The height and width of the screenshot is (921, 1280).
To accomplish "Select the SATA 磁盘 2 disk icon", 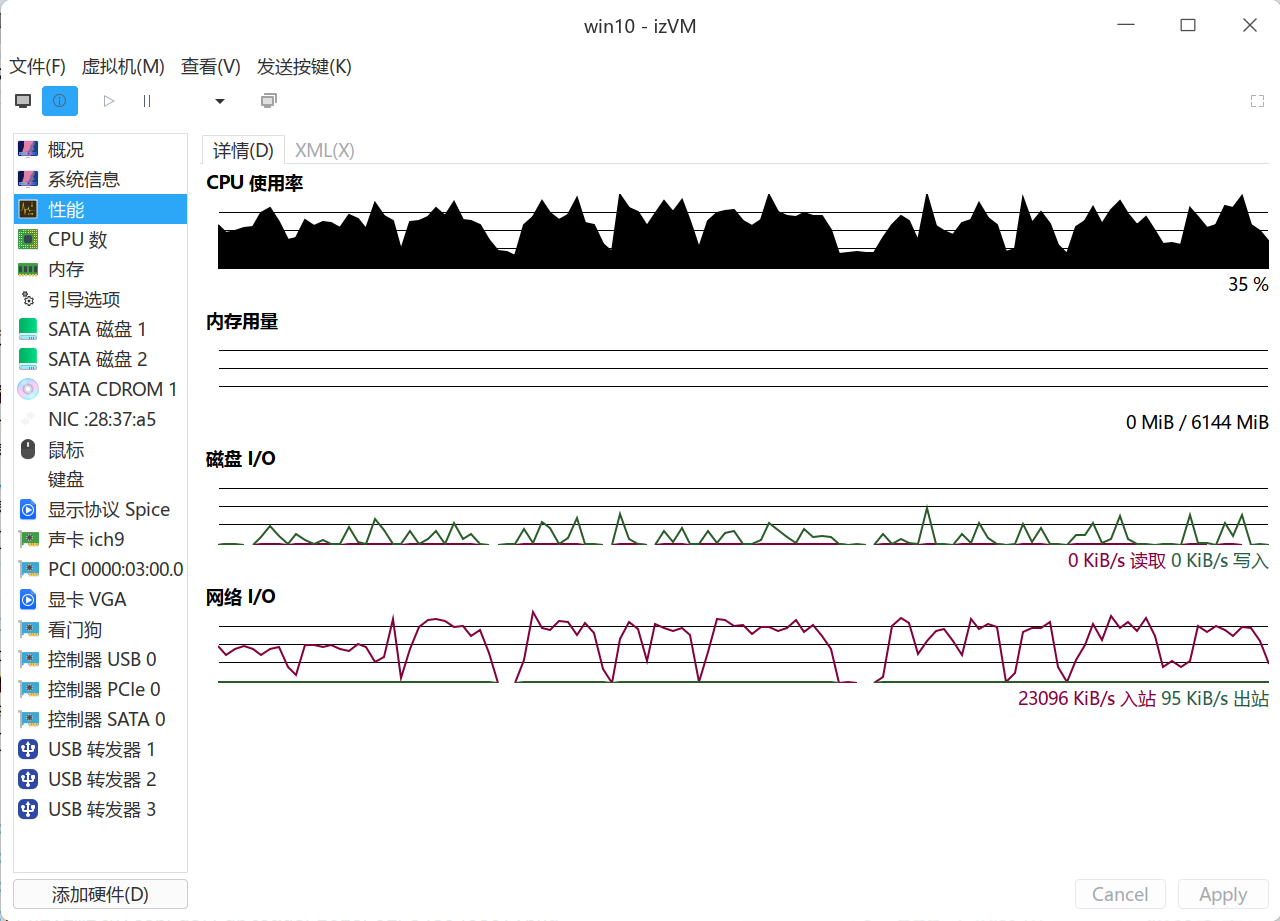I will pos(28,360).
